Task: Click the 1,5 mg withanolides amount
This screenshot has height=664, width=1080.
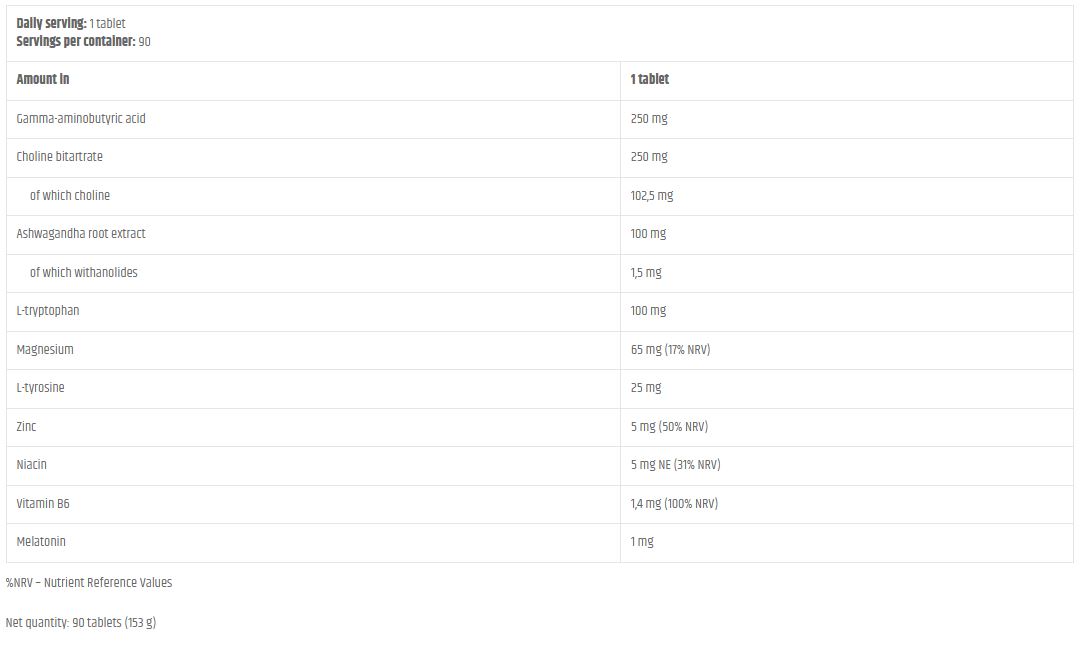Action: (646, 272)
